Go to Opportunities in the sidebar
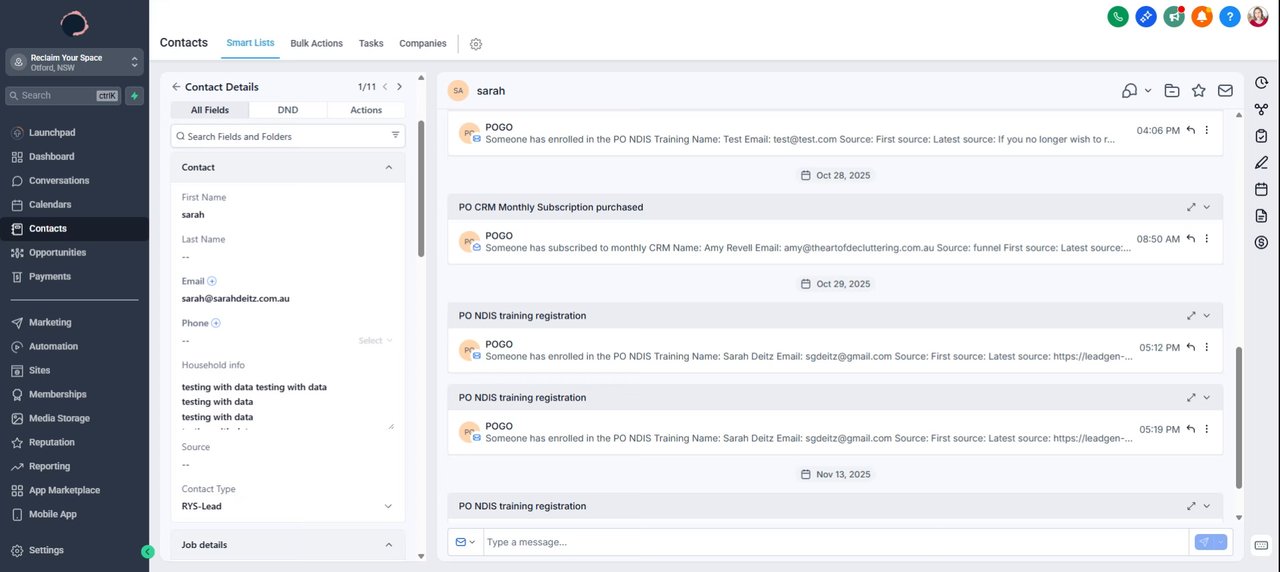1280x572 pixels. (x=57, y=253)
